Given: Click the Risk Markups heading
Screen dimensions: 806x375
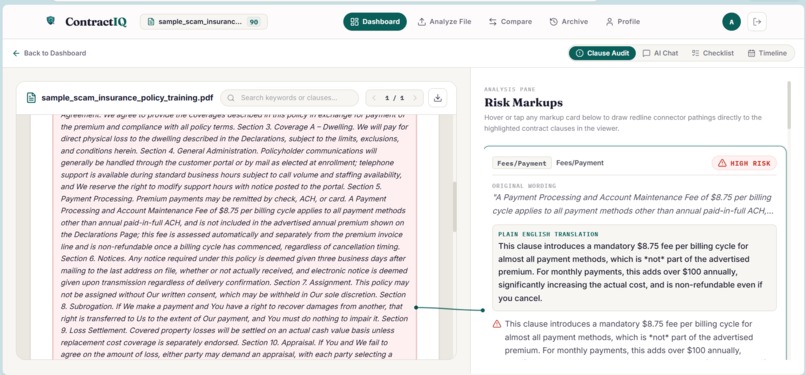Looking at the screenshot, I should point(523,103).
